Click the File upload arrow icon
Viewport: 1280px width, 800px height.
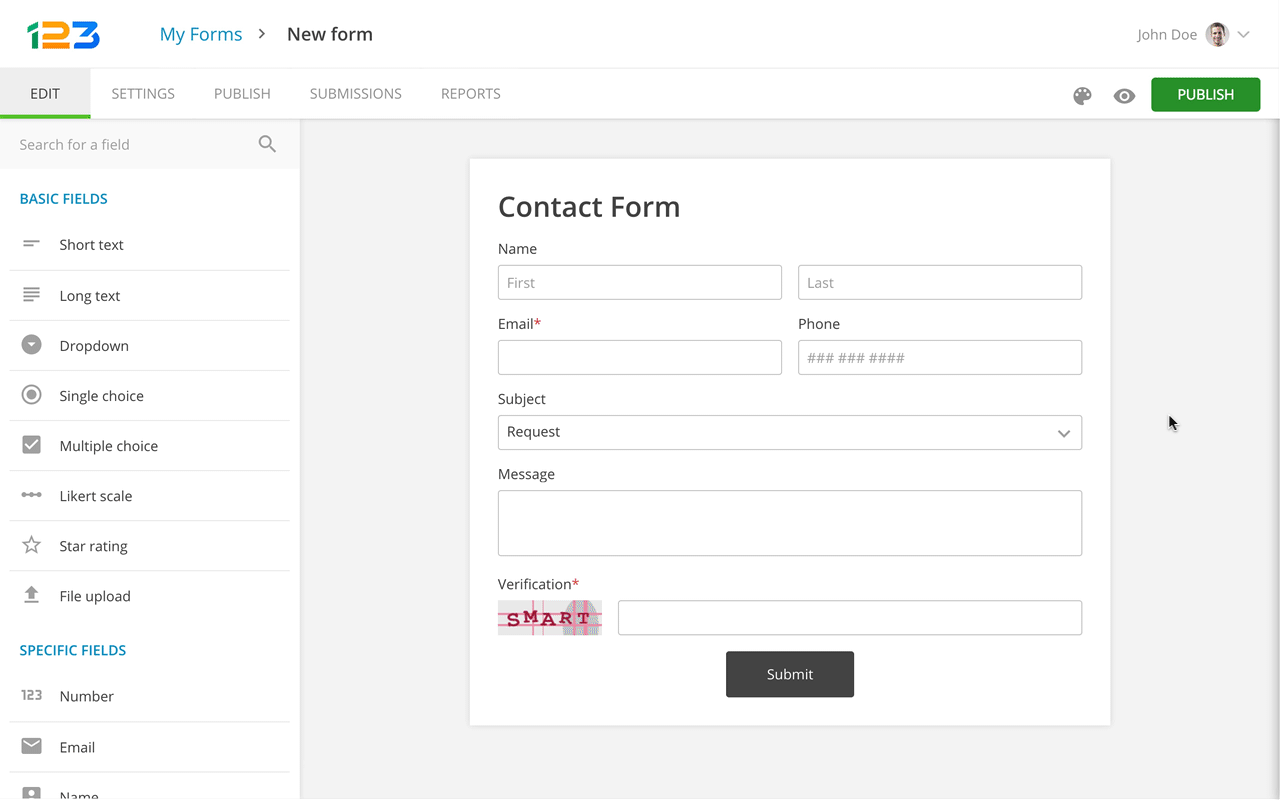pos(32,595)
